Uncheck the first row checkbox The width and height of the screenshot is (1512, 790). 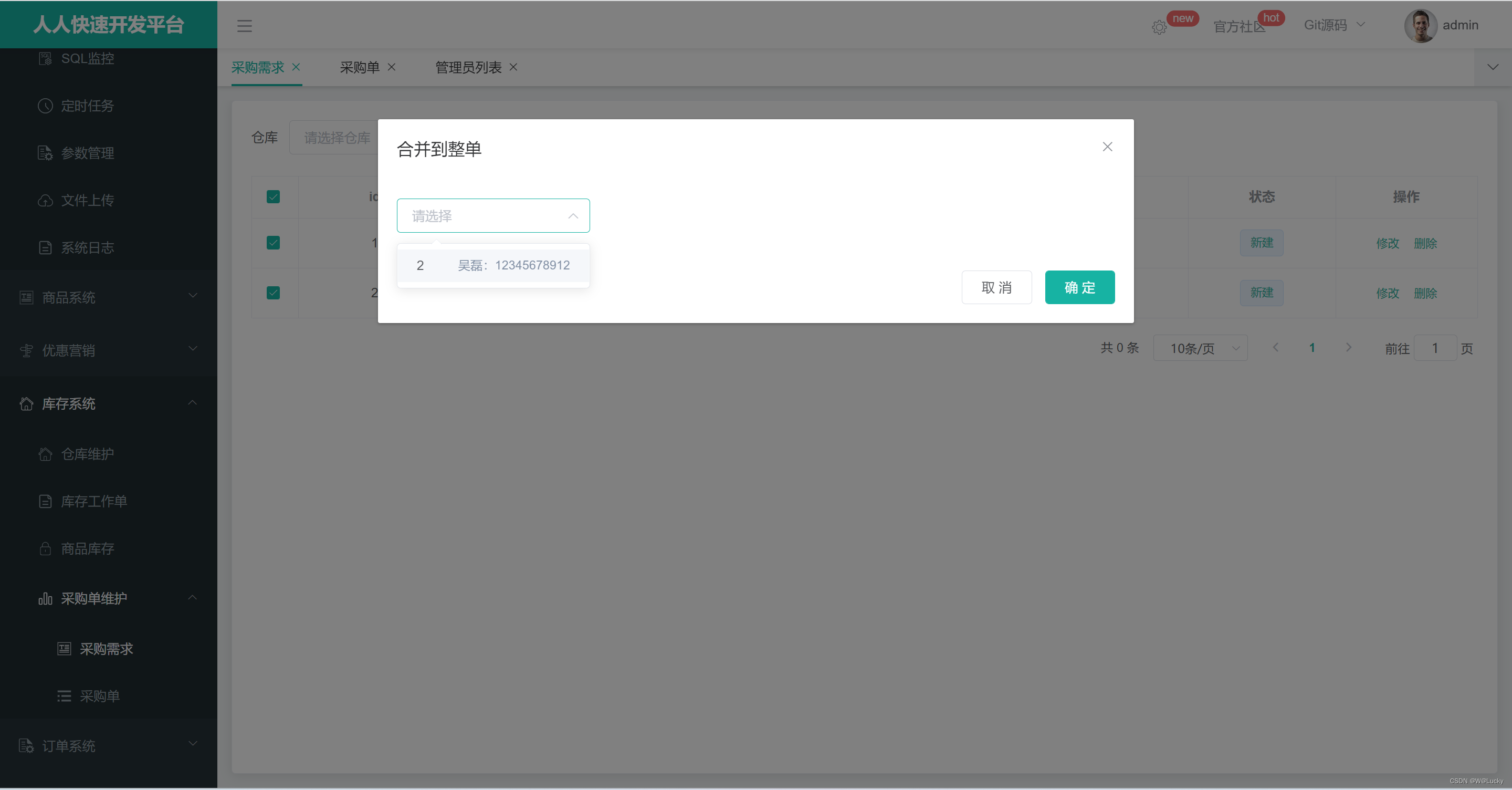point(273,243)
